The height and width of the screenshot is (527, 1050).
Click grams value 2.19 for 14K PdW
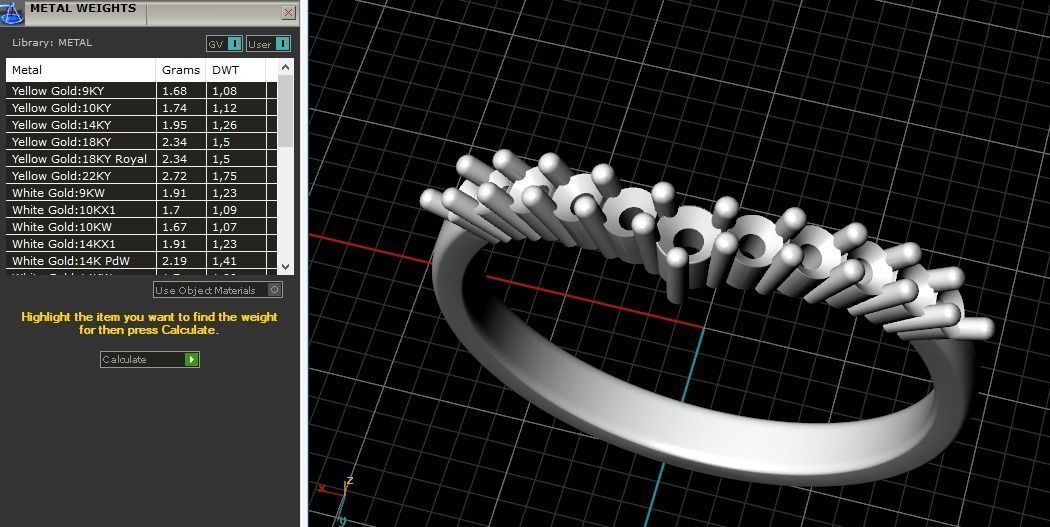pyautogui.click(x=174, y=261)
